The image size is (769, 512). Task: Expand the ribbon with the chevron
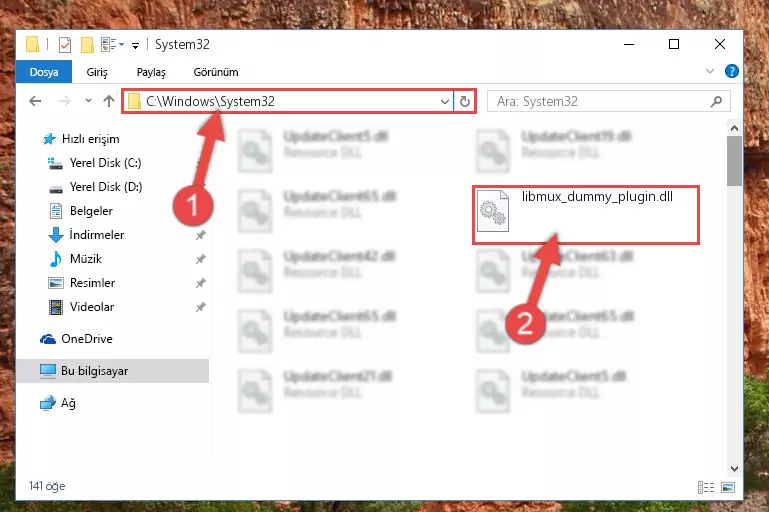pos(710,72)
